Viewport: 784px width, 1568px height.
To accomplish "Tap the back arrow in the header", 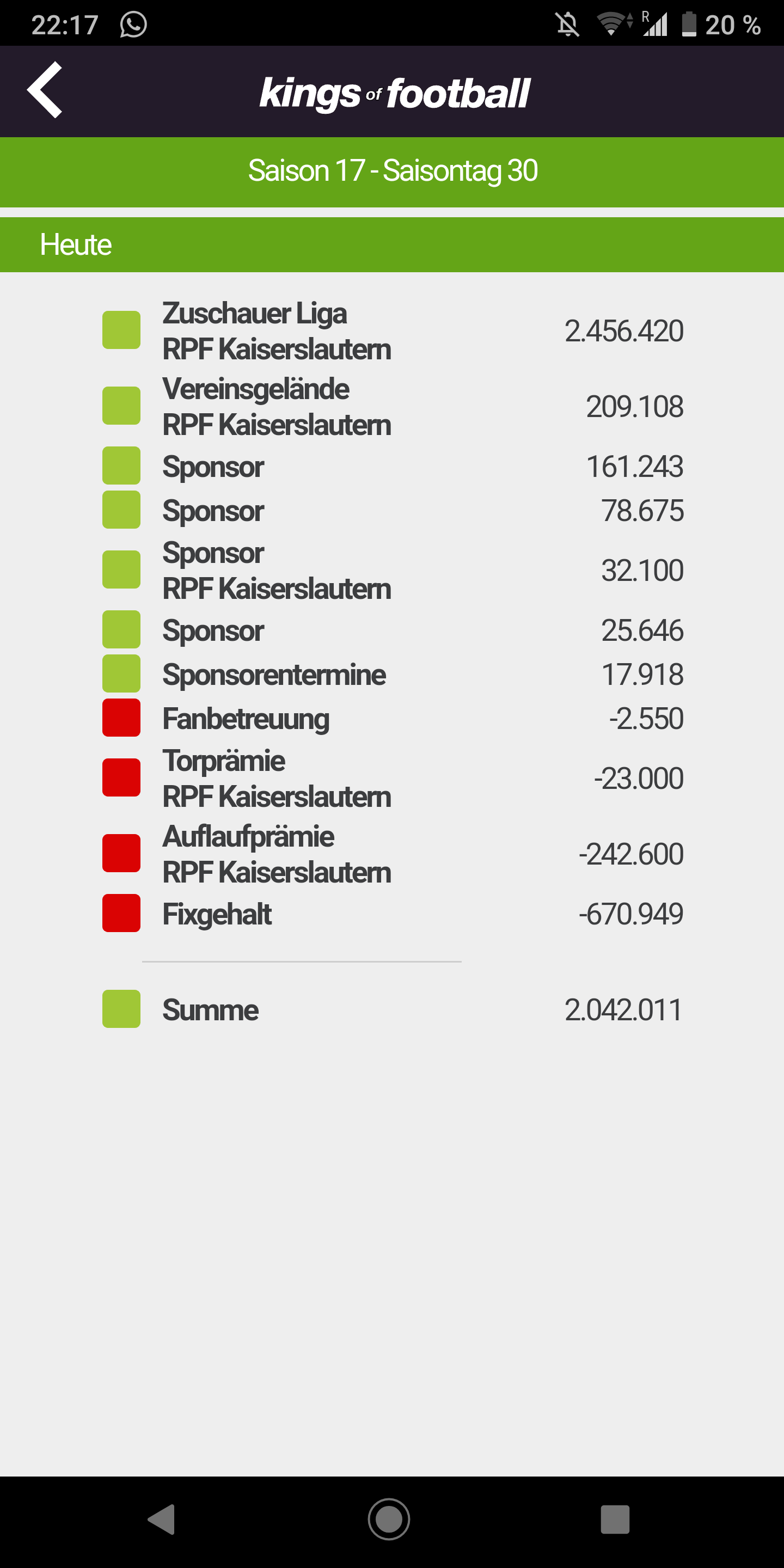I will 45,90.
